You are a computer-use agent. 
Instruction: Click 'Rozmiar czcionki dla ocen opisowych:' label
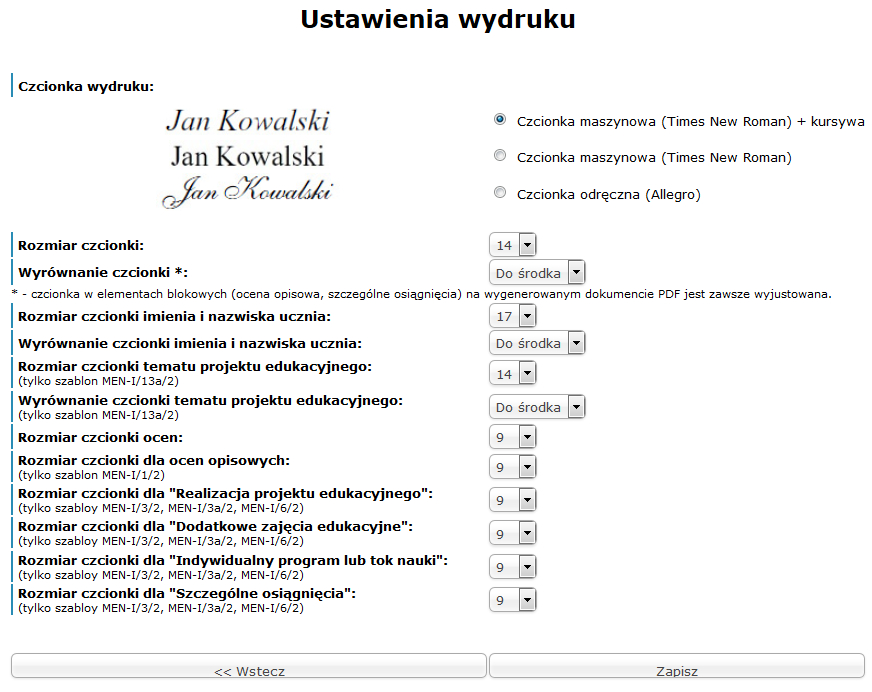coord(154,461)
